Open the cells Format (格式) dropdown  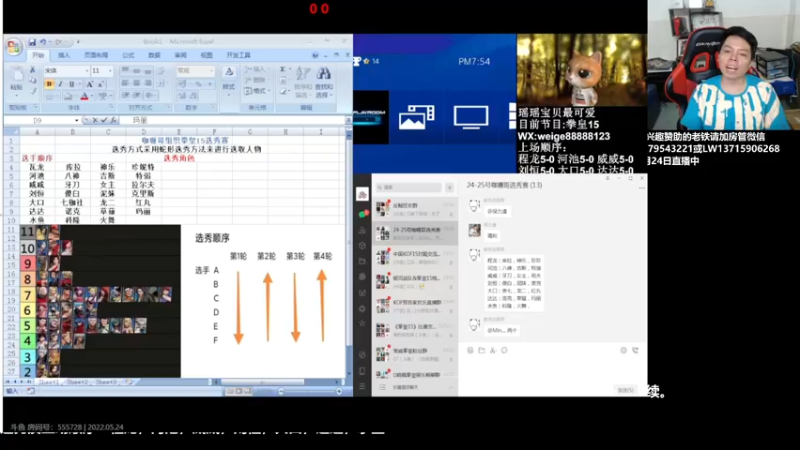(256, 91)
